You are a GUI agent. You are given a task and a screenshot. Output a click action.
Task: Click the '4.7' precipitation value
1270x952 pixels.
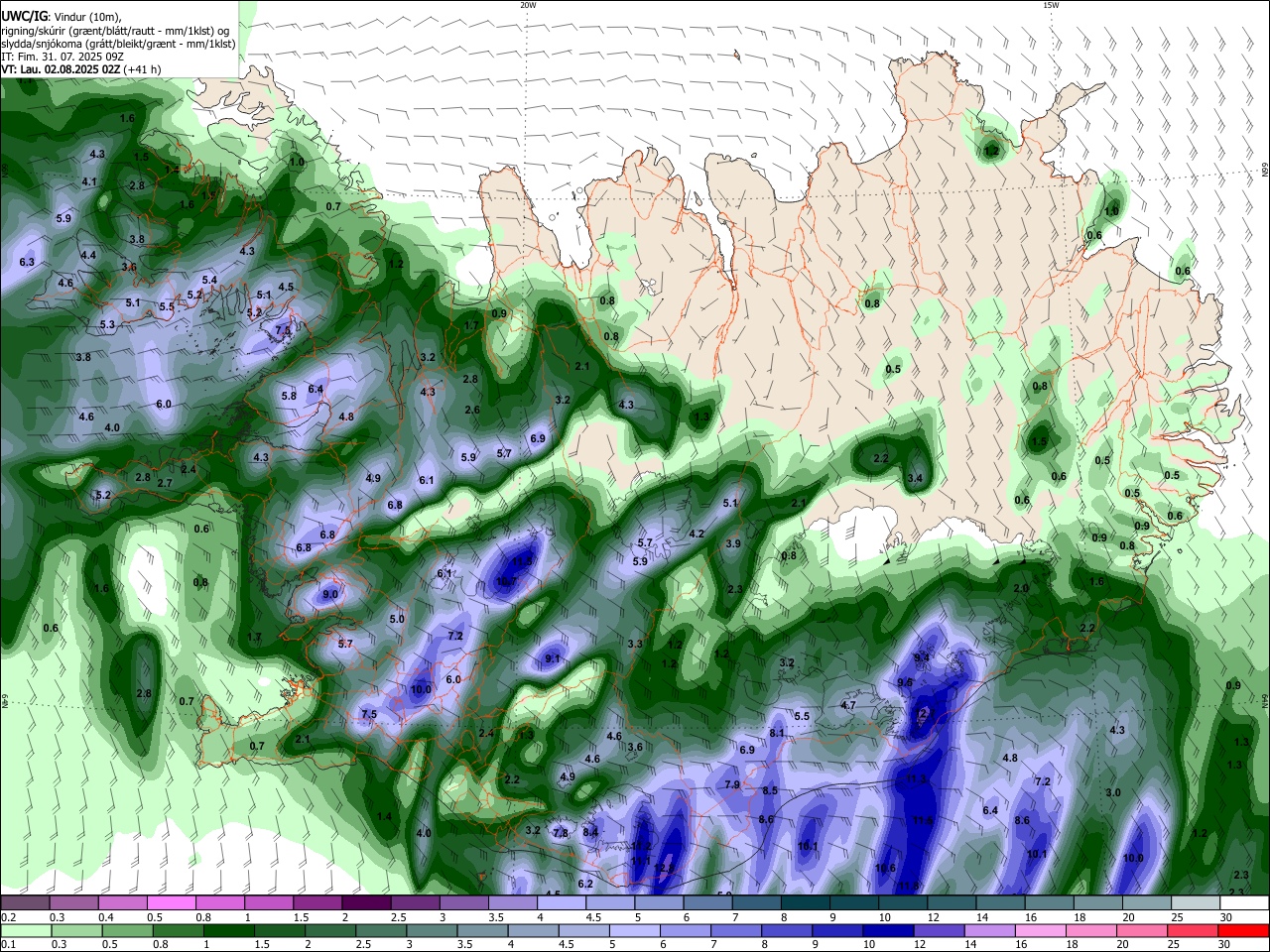pos(848,705)
